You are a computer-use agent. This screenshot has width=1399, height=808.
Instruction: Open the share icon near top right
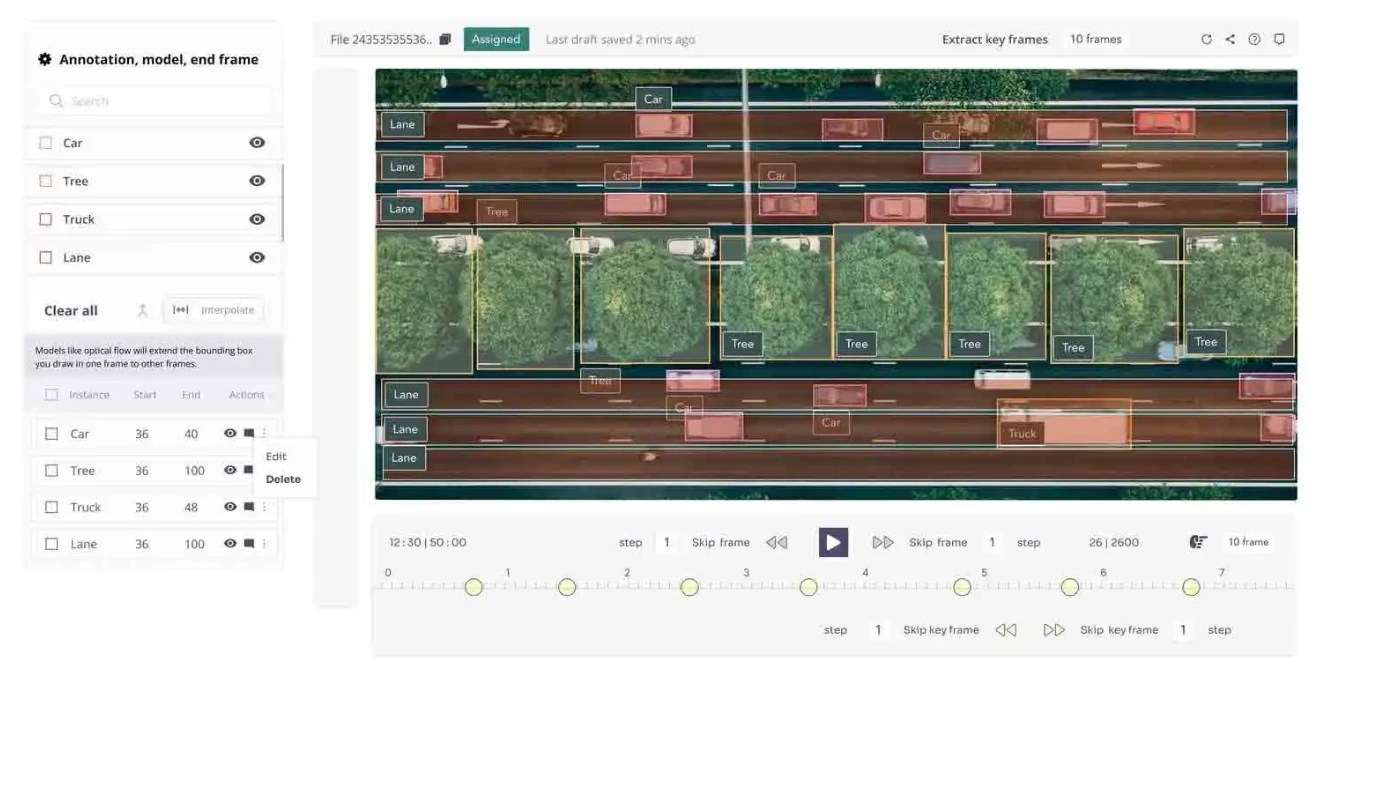[1230, 39]
